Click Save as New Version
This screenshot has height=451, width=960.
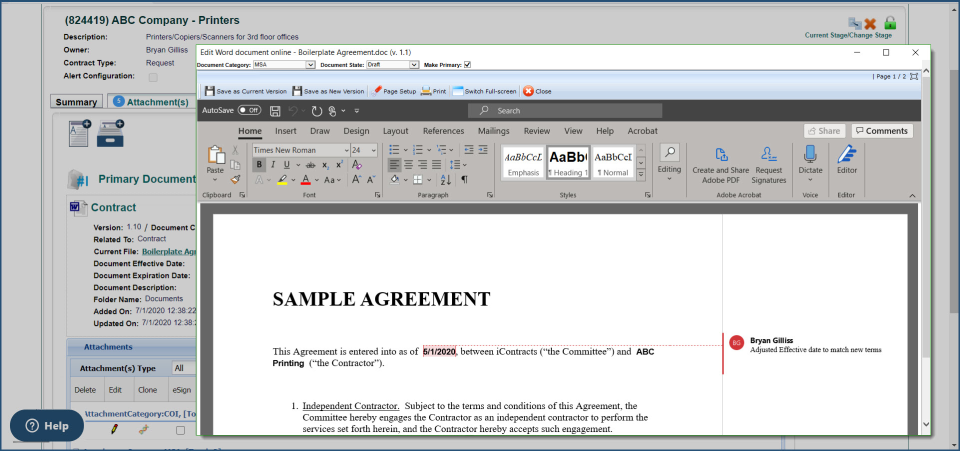328,91
